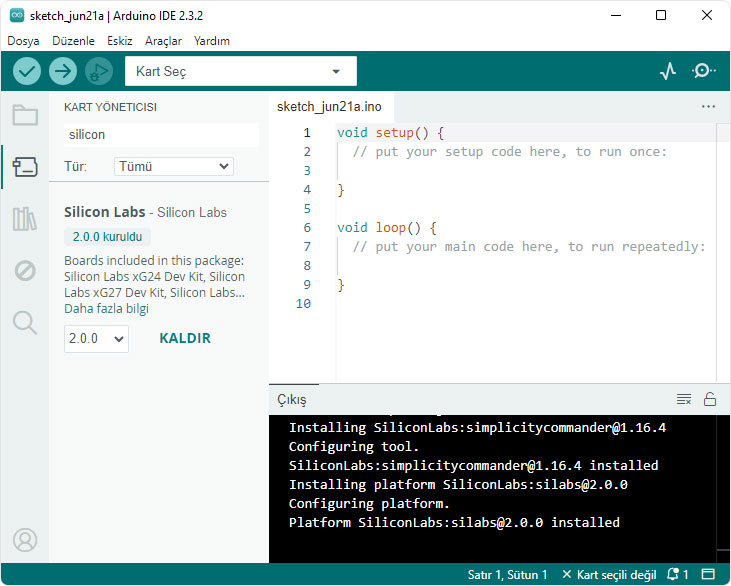
Task: Click the void loop() code line
Action: click(x=386, y=228)
